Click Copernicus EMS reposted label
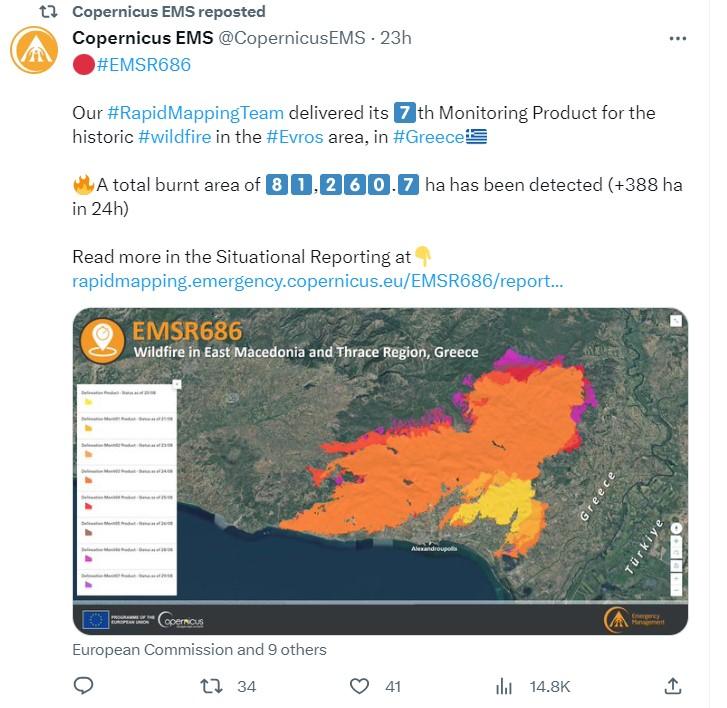 tap(169, 12)
